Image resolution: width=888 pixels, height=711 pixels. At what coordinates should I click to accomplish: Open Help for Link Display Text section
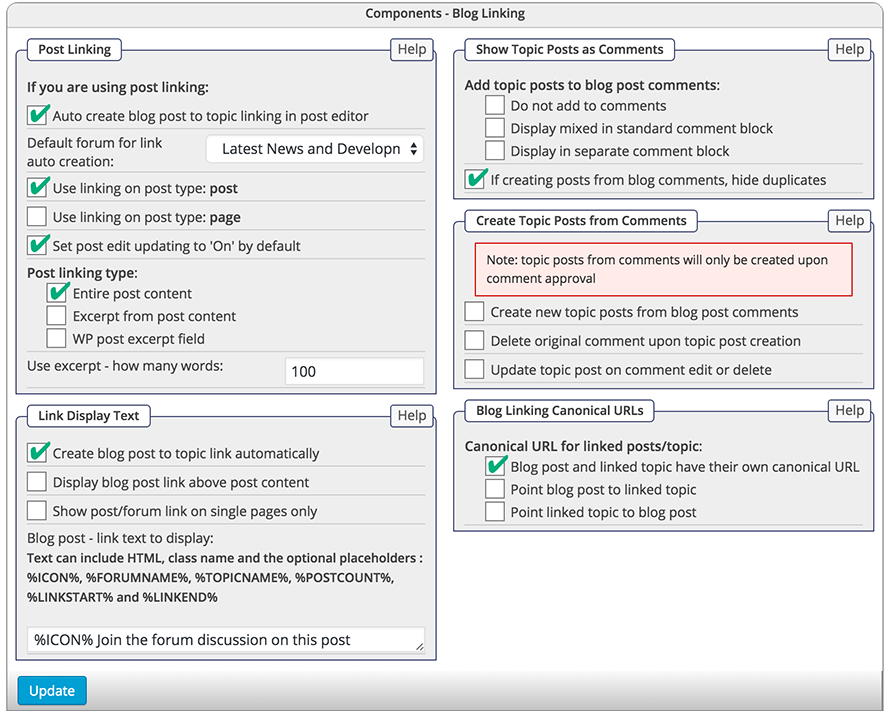411,415
